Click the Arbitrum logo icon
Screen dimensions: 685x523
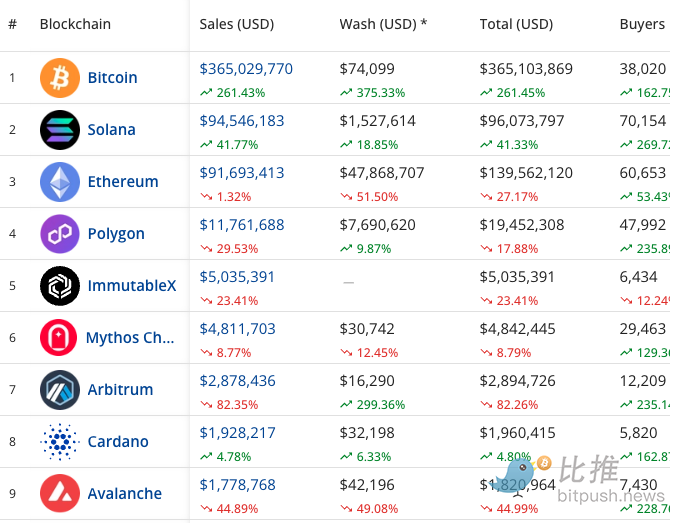click(x=59, y=390)
